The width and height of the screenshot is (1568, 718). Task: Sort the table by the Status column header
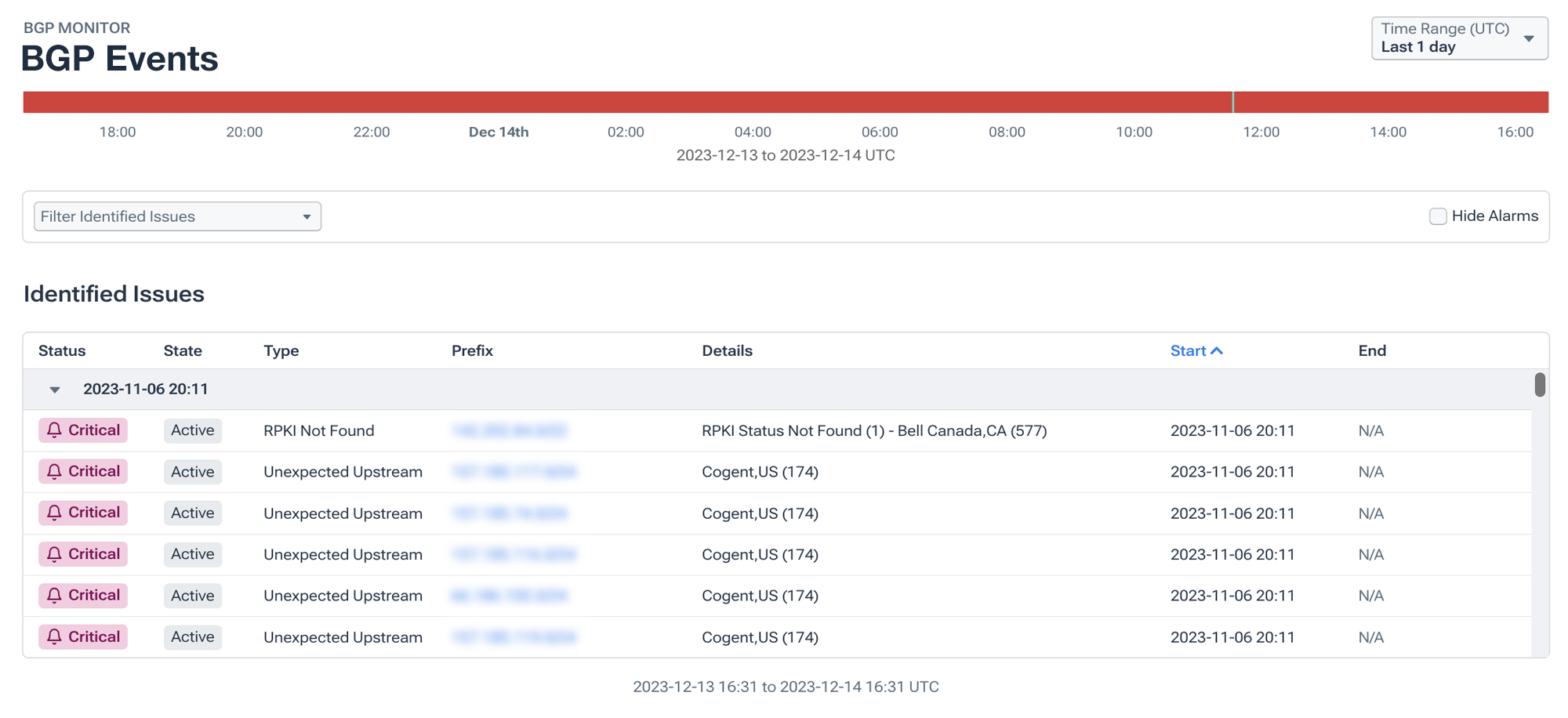(62, 350)
